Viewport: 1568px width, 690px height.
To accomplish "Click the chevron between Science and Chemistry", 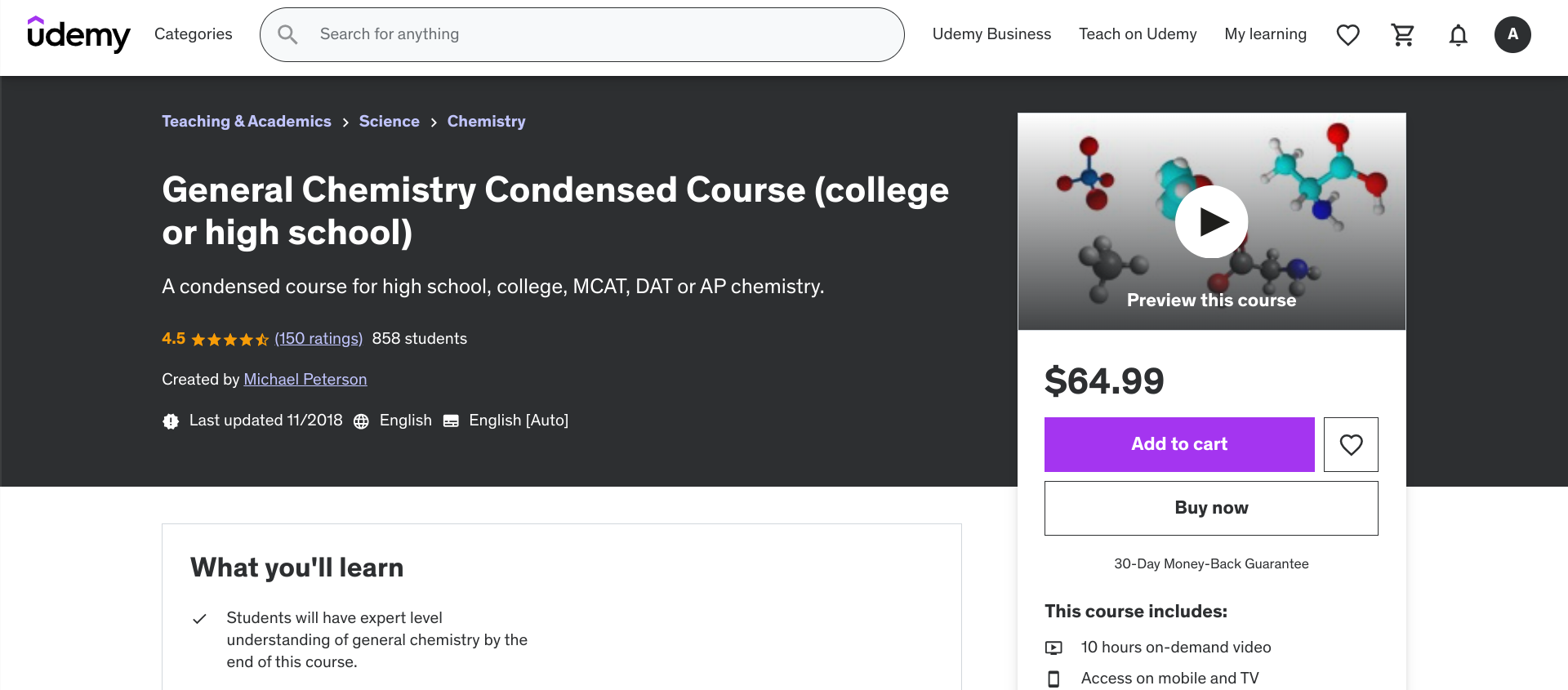I will pos(433,122).
